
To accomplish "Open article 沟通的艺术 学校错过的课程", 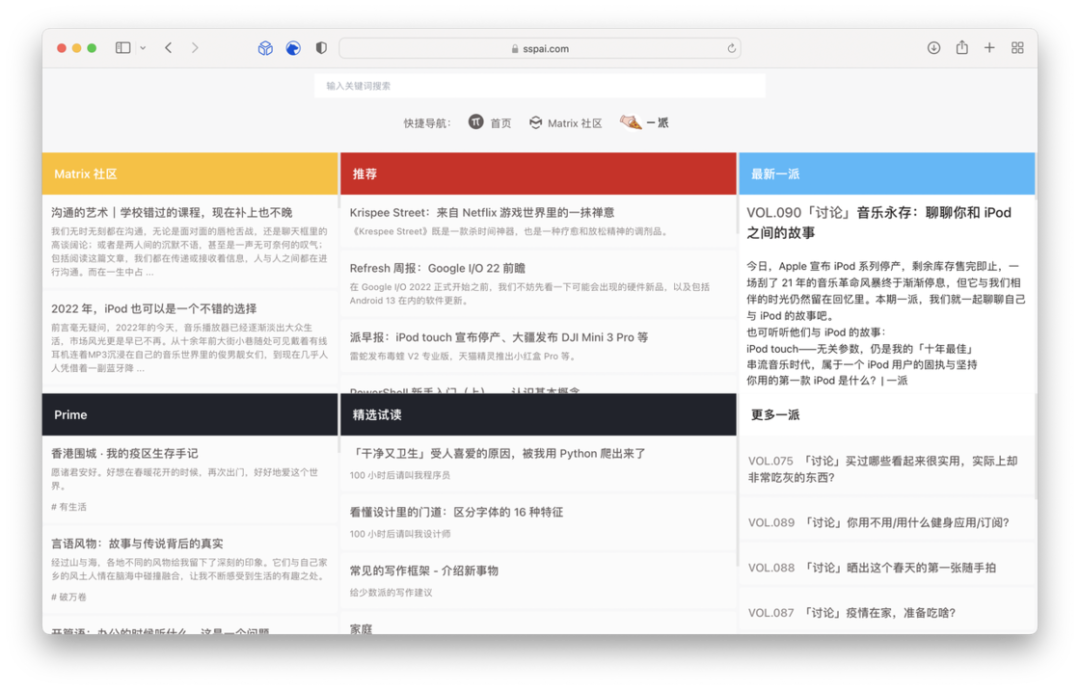I will [x=172, y=213].
